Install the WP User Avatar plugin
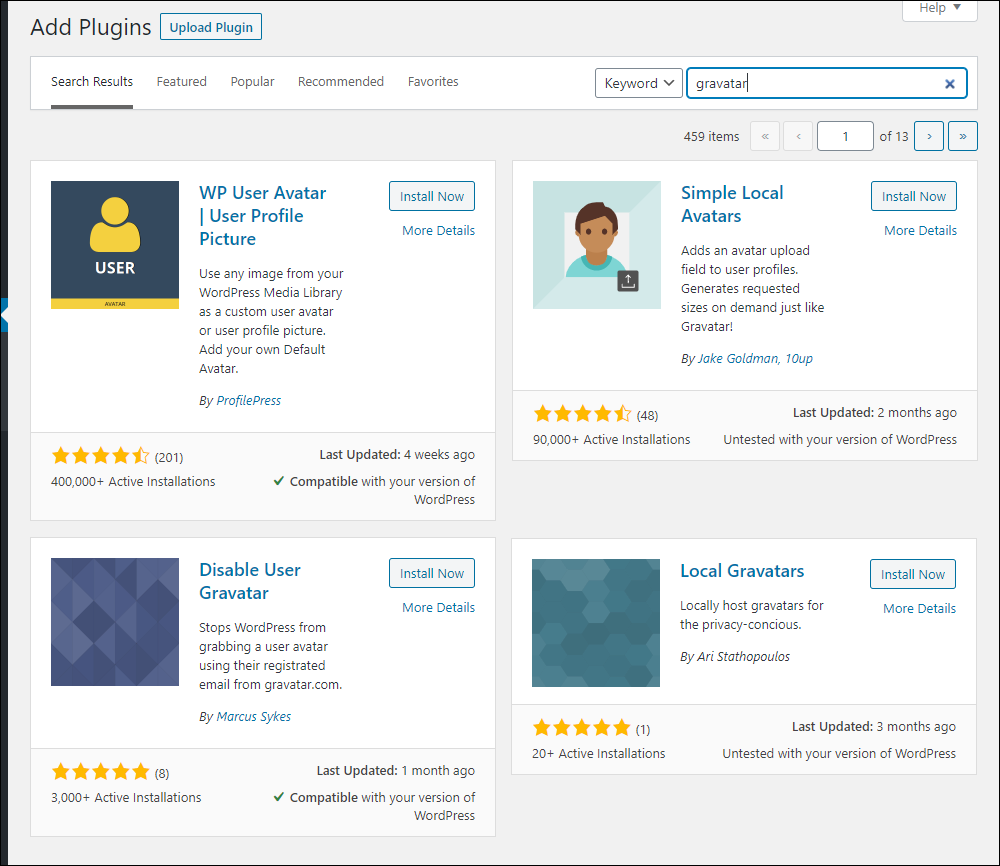 coord(432,196)
